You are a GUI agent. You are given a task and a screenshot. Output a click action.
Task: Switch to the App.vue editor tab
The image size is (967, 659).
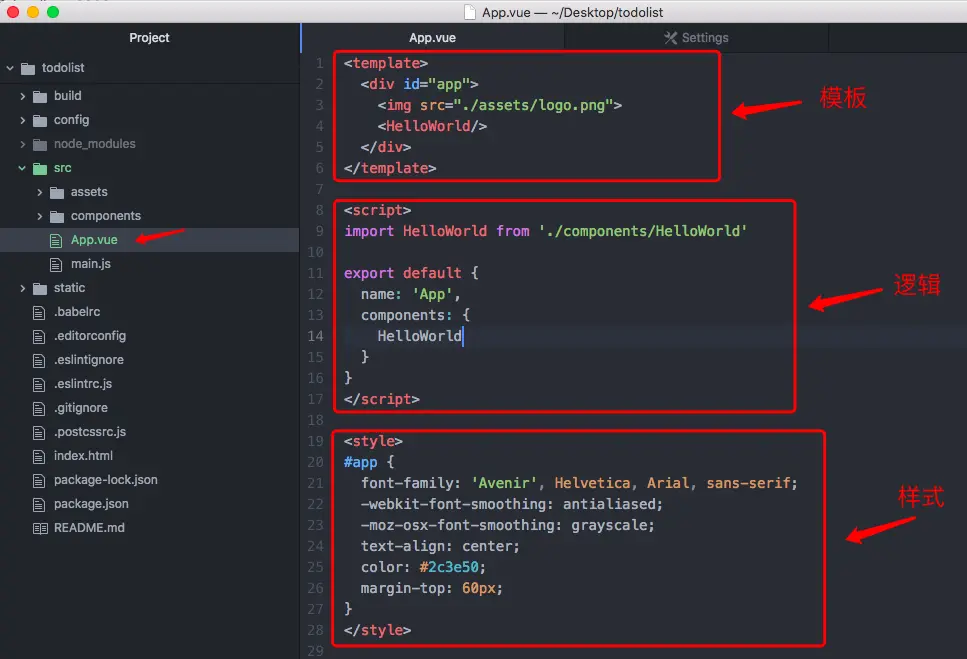pos(432,38)
